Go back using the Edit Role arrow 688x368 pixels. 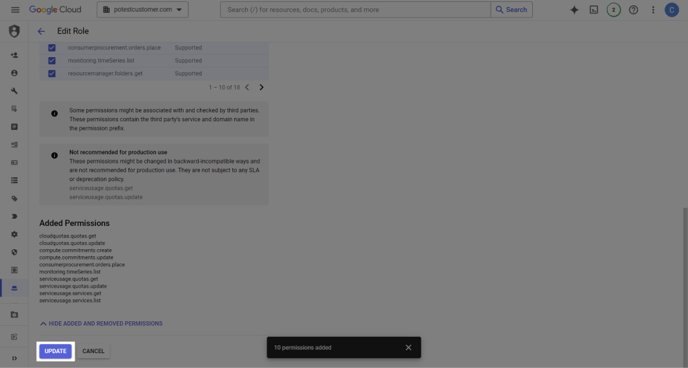pos(41,31)
